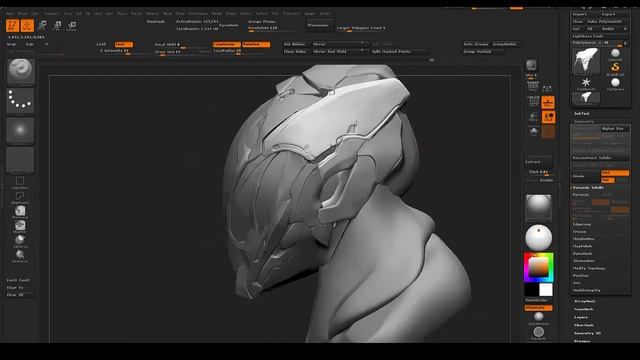
Task: Toggle the Mrgb channel button
Action: pos(11,44)
